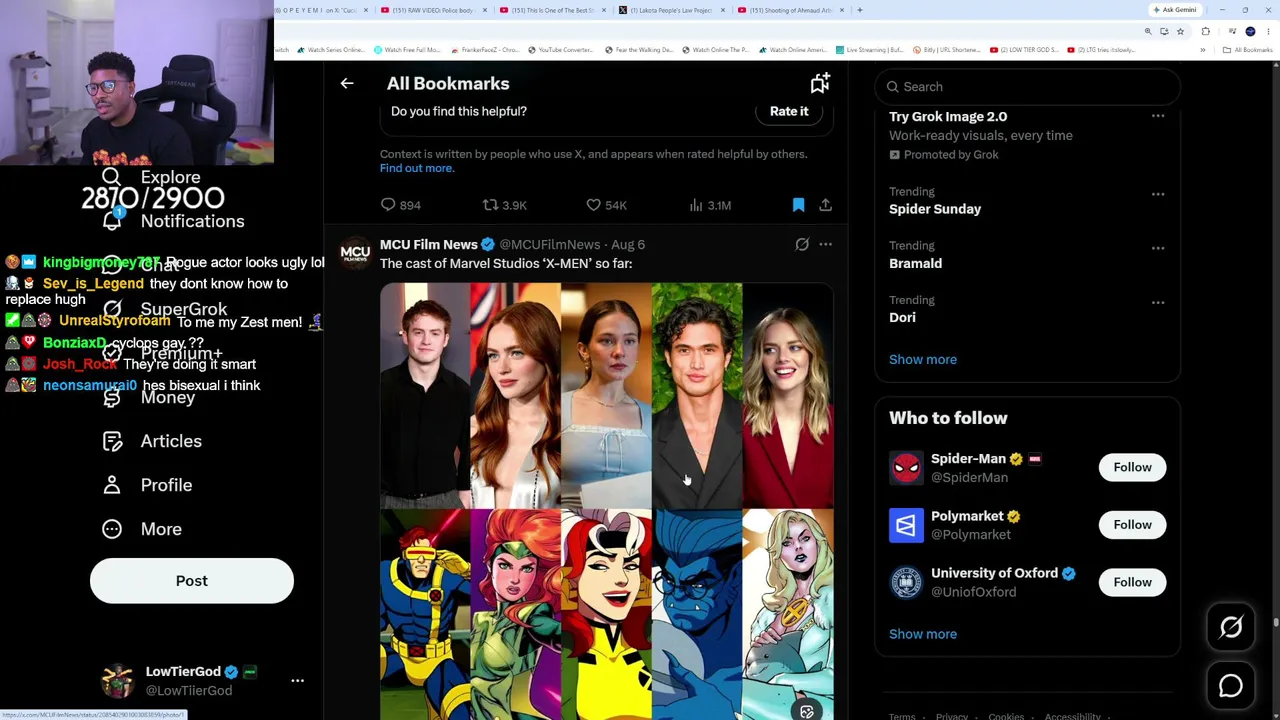View analytics showing 3.1M views
Screen dimensions: 1280x720
pos(710,205)
